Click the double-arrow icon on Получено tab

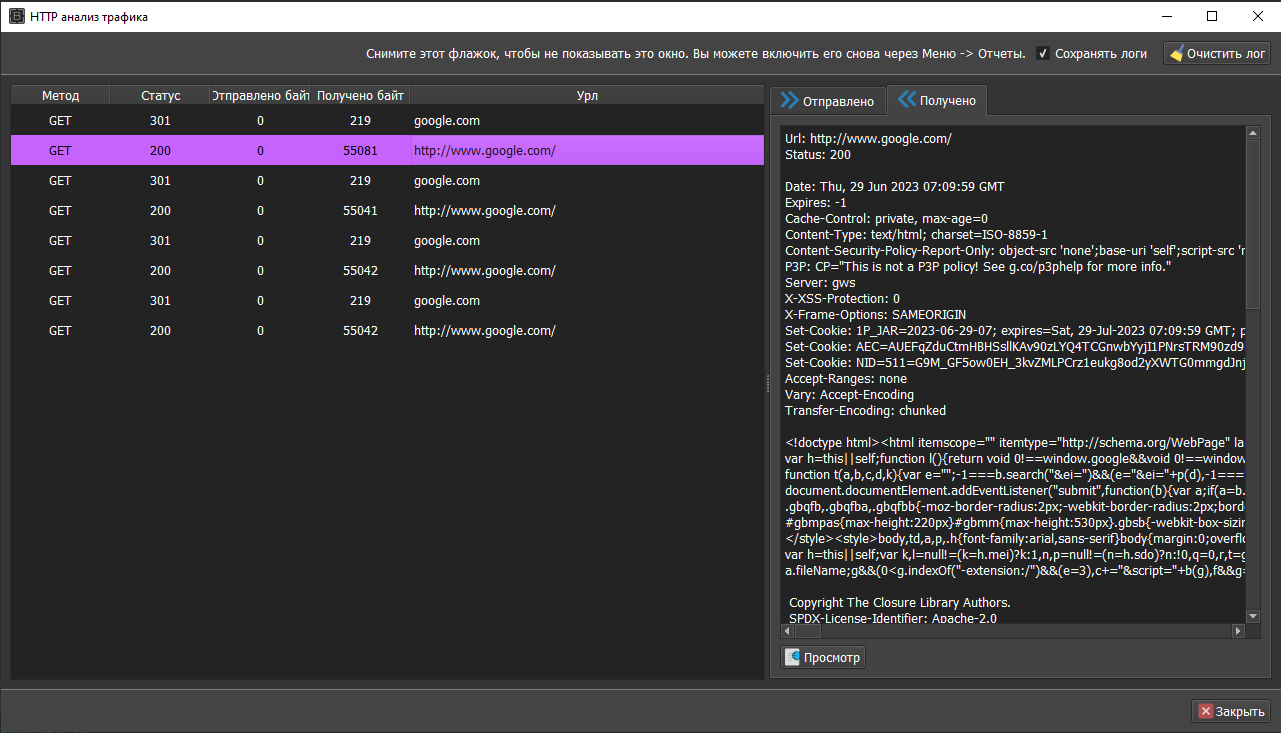(x=906, y=100)
